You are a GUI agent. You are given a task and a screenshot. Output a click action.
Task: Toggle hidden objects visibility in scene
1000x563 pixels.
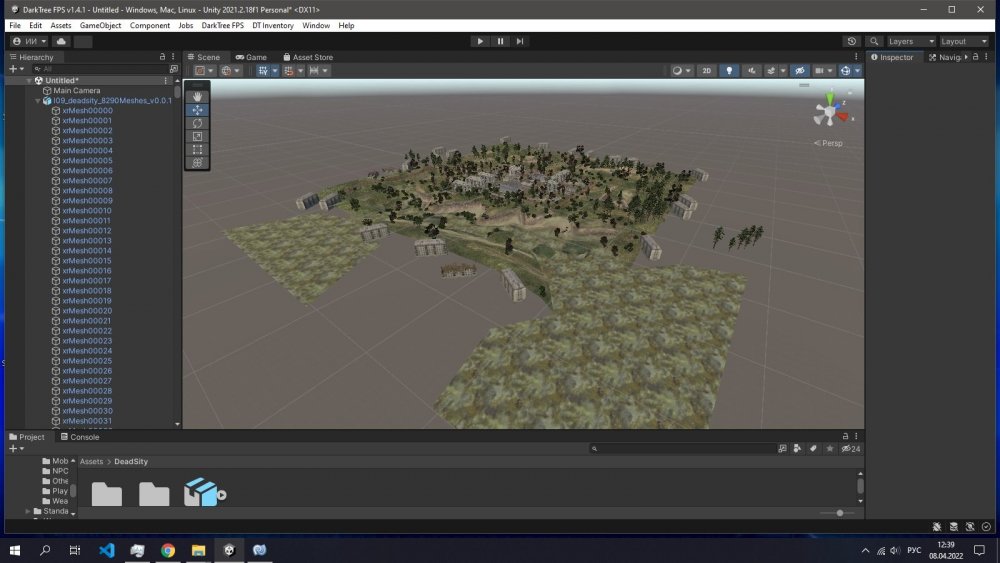pos(799,71)
